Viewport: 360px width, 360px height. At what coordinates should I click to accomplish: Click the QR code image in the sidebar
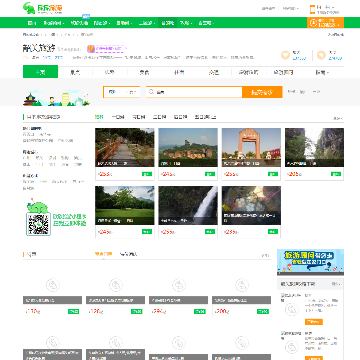tap(38, 224)
